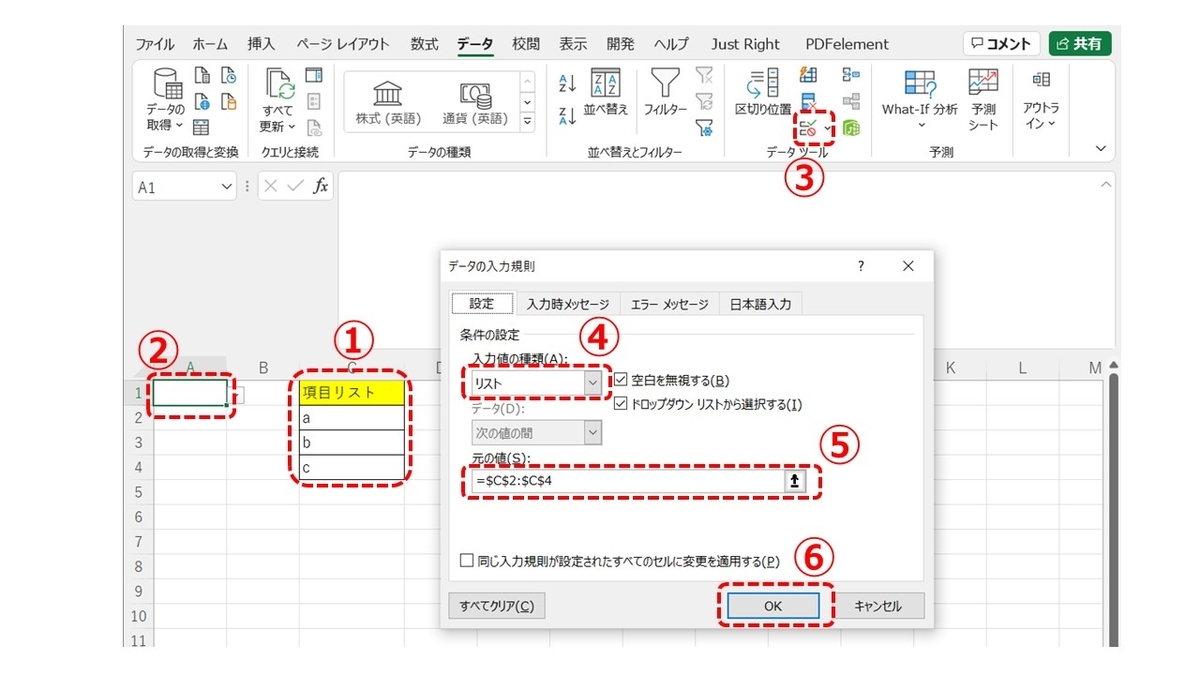Open the ホーム ribbon tab

(210, 43)
